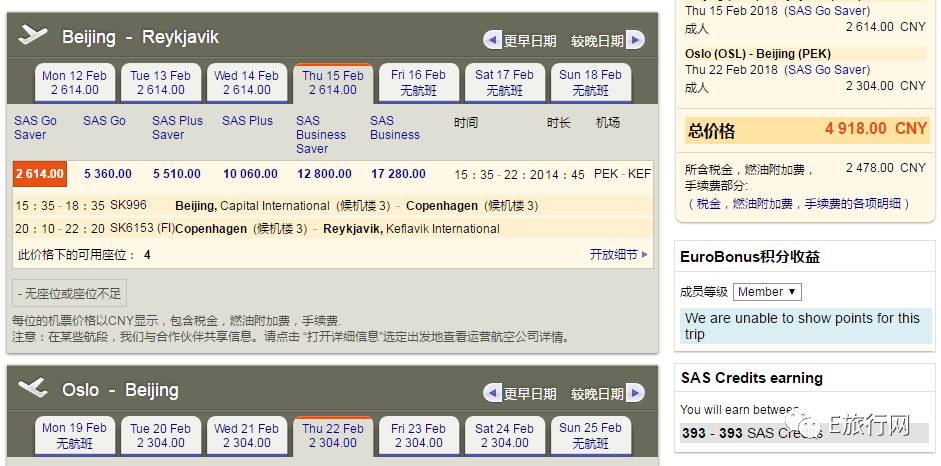941x466 pixels.
Task: Click the Oslo-Beijing SAS Go Saver summary link
Action: coord(828,70)
